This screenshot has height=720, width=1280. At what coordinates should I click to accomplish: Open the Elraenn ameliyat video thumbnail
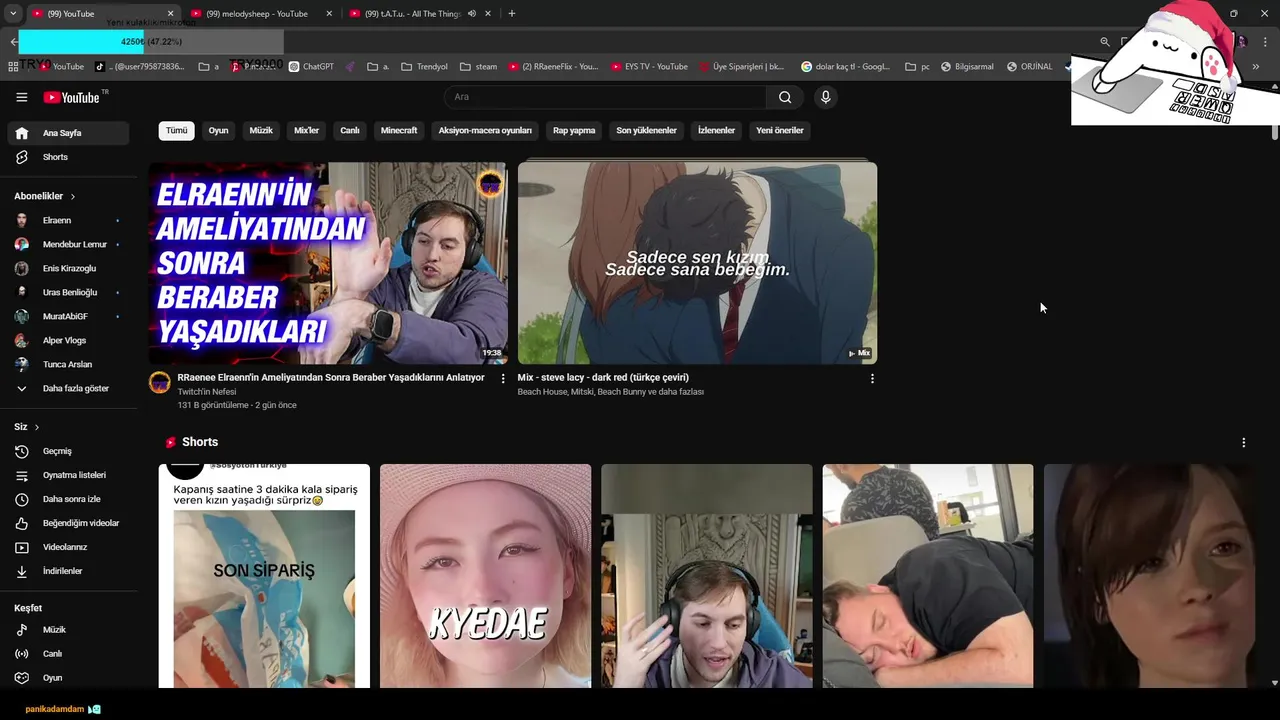point(328,263)
